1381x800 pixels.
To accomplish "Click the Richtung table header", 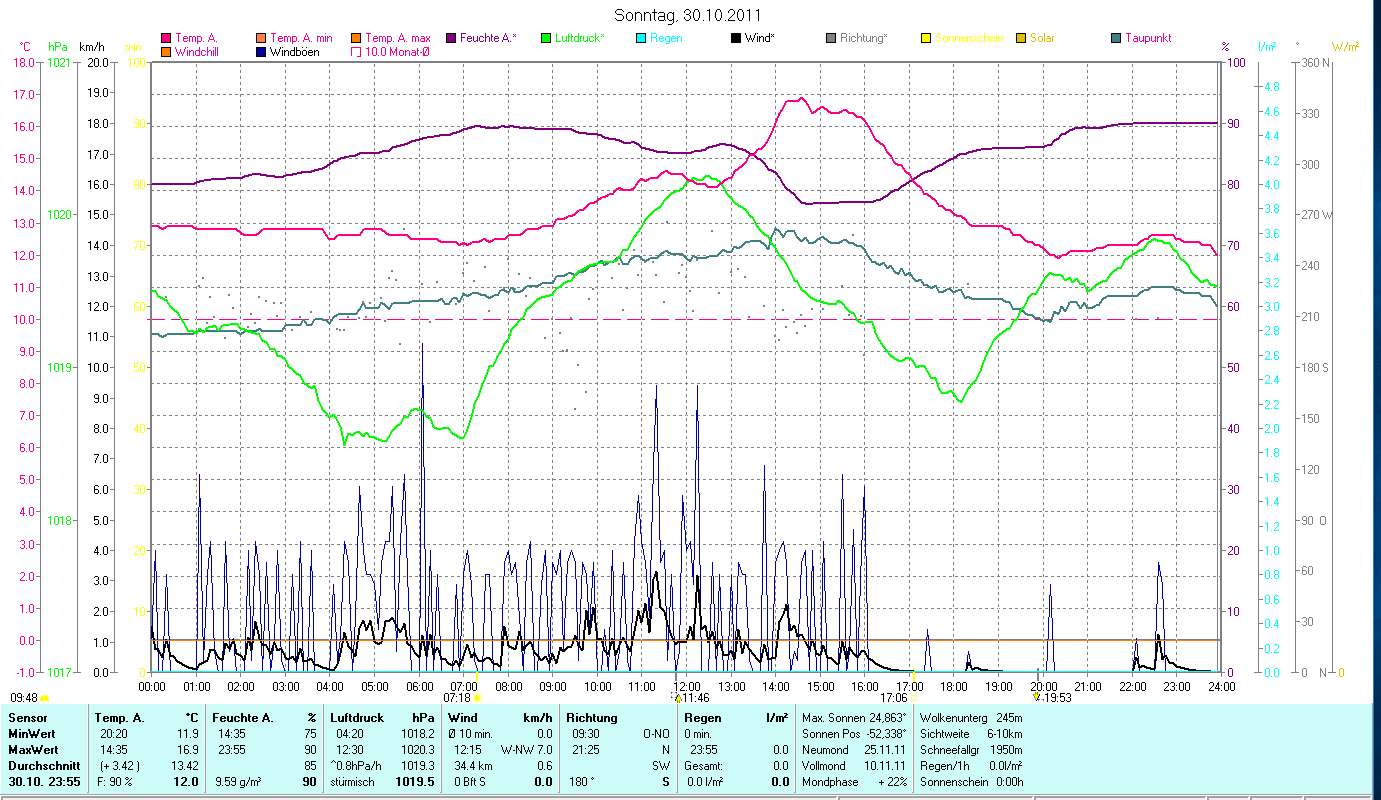I will pos(592,718).
